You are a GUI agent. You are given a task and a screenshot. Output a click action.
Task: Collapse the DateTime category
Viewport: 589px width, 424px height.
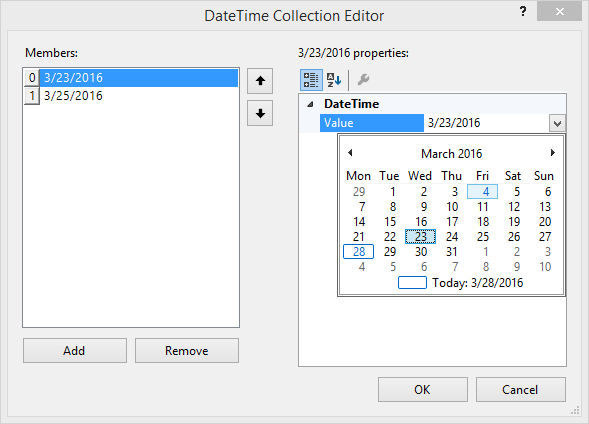[x=310, y=104]
